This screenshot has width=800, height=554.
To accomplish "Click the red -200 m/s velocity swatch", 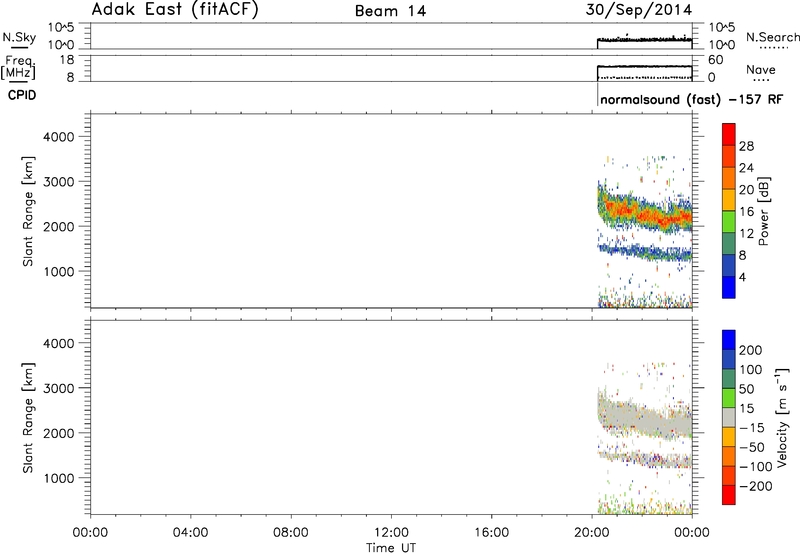I will 729,495.
